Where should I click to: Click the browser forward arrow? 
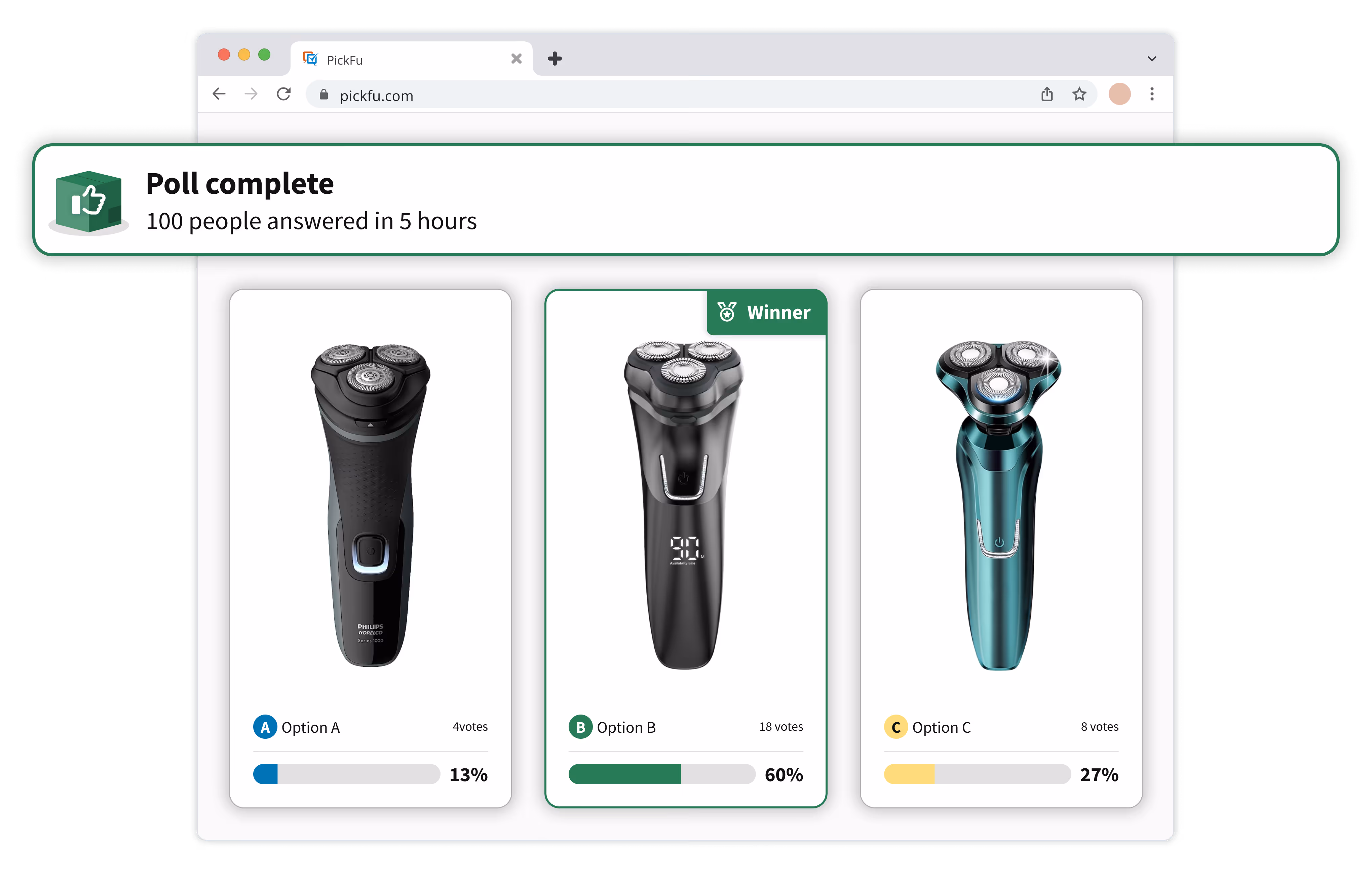251,94
